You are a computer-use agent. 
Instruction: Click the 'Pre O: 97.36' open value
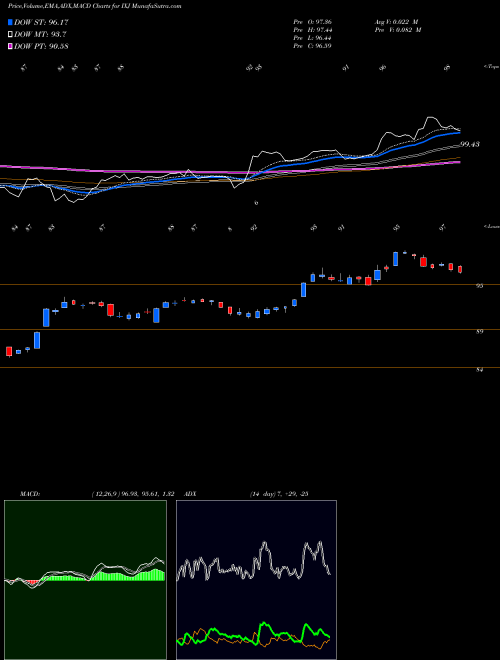(x=312, y=22)
